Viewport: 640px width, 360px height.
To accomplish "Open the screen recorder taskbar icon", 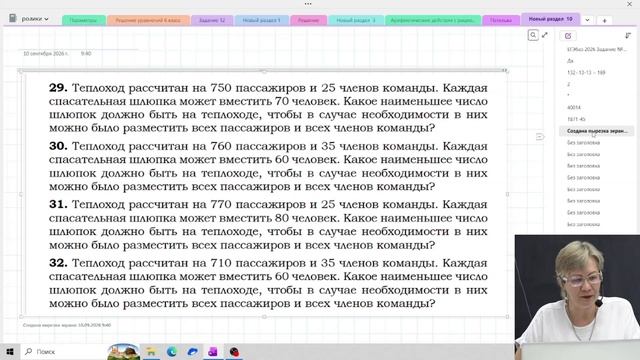I will pos(234,351).
